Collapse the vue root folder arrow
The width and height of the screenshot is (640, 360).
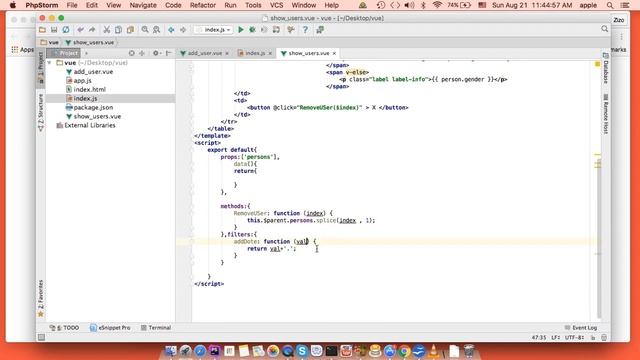(50, 63)
